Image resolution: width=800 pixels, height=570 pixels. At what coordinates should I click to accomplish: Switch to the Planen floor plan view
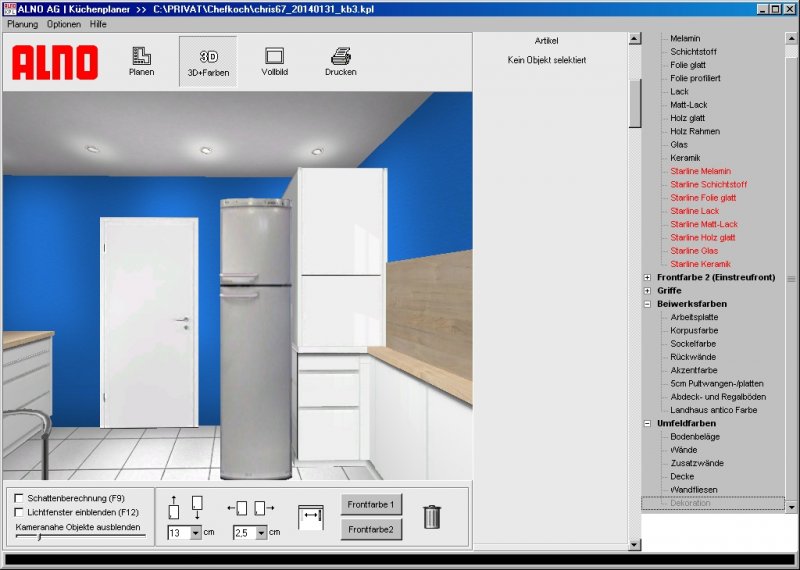(x=141, y=62)
